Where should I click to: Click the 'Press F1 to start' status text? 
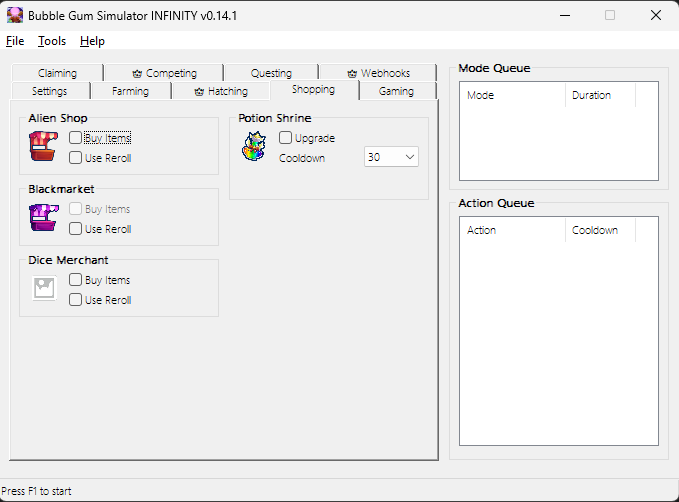coord(36,491)
